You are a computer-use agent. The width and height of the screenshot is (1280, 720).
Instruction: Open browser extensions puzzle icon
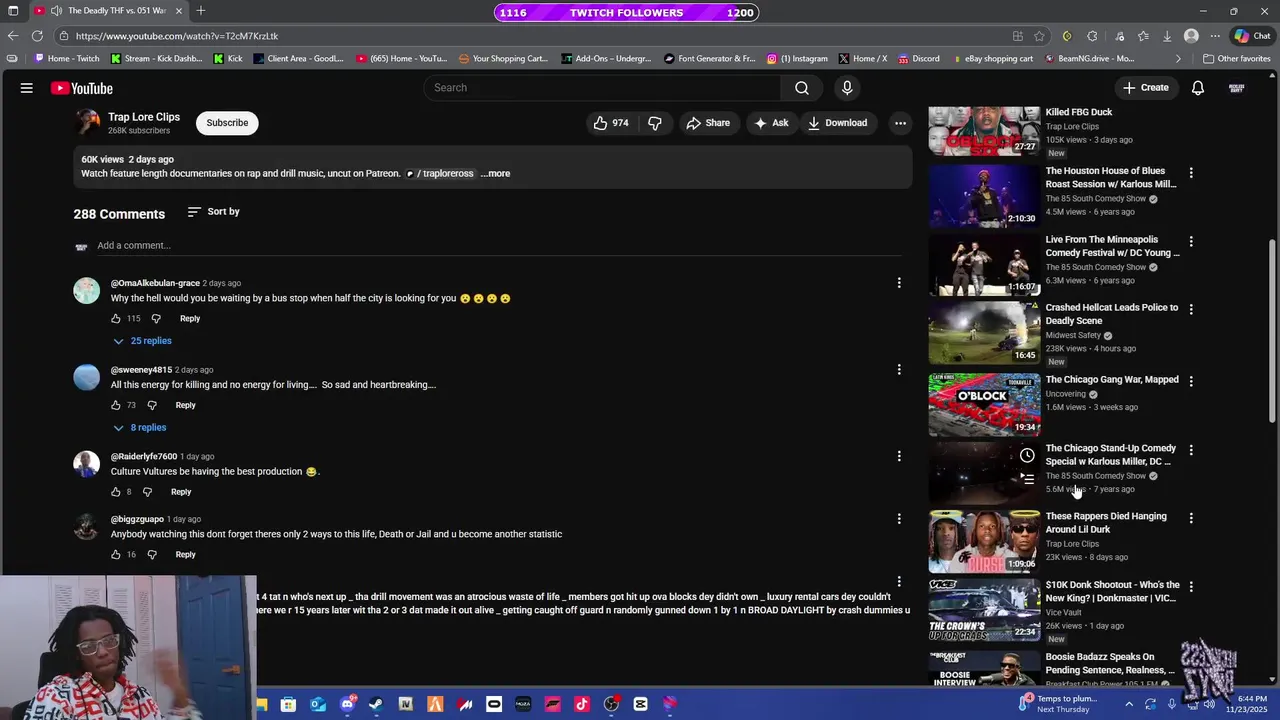1092,36
